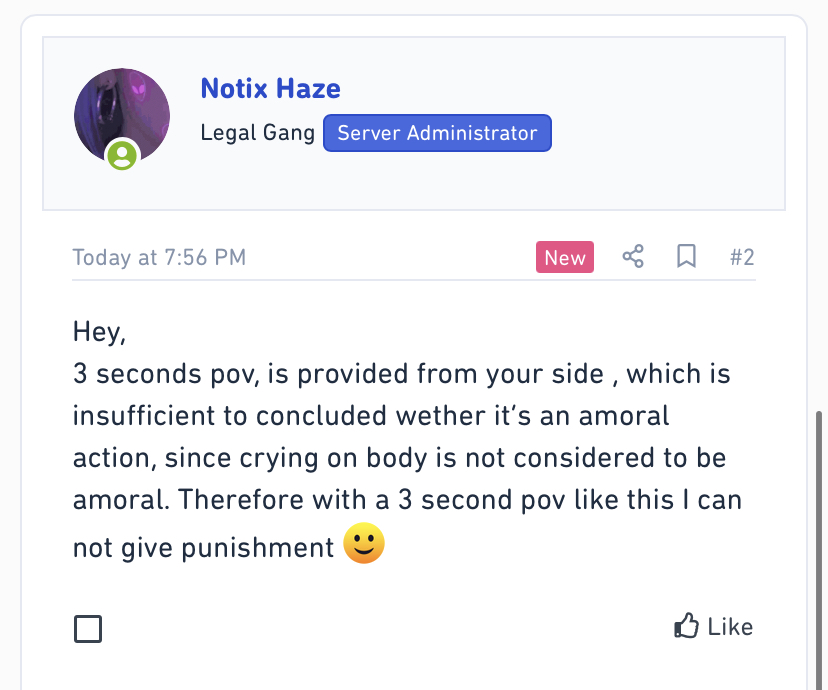Click the thumbs-up icon
Image resolution: width=828 pixels, height=690 pixels.
tap(686, 626)
